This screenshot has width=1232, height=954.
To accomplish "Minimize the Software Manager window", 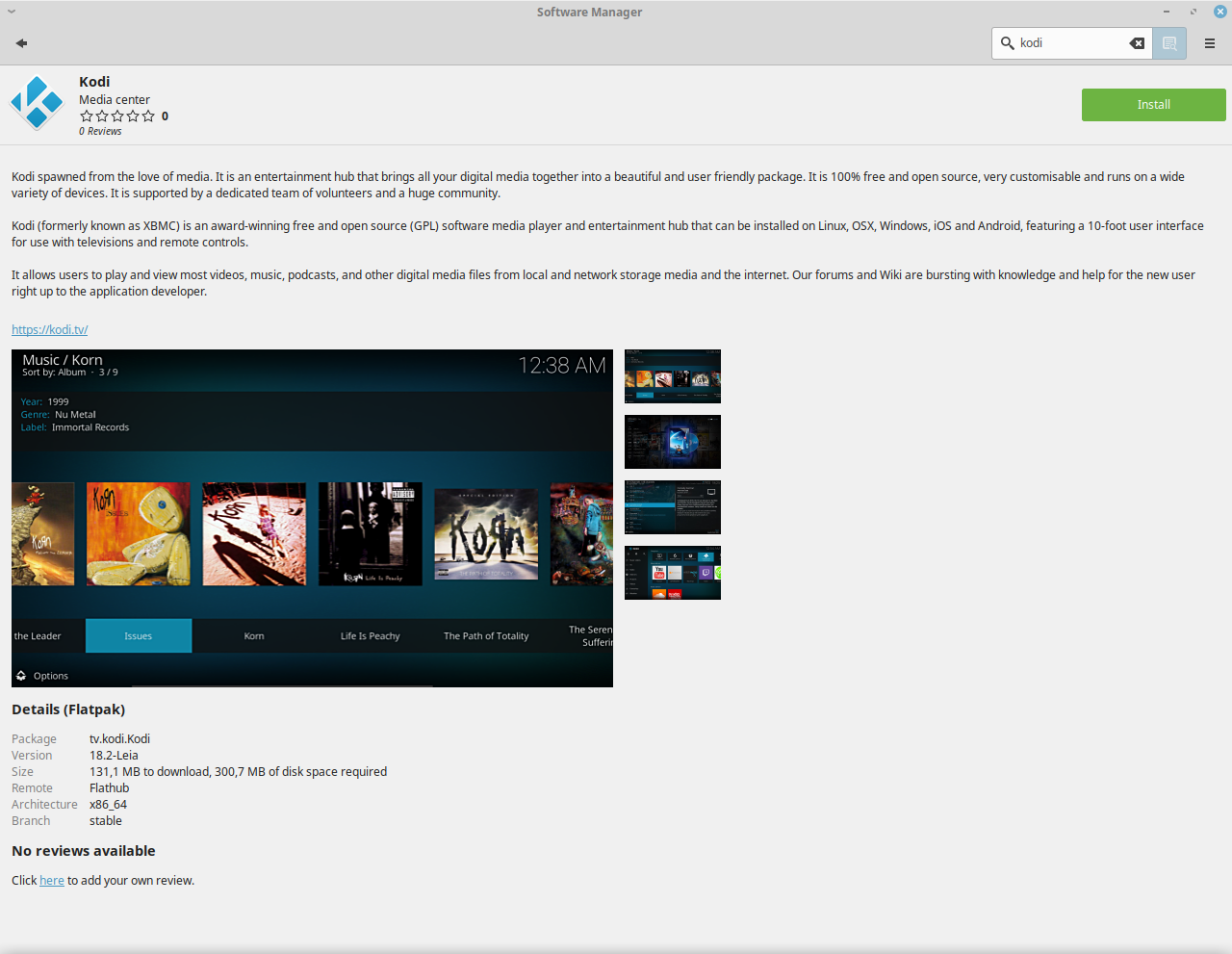I will pos(1167,12).
